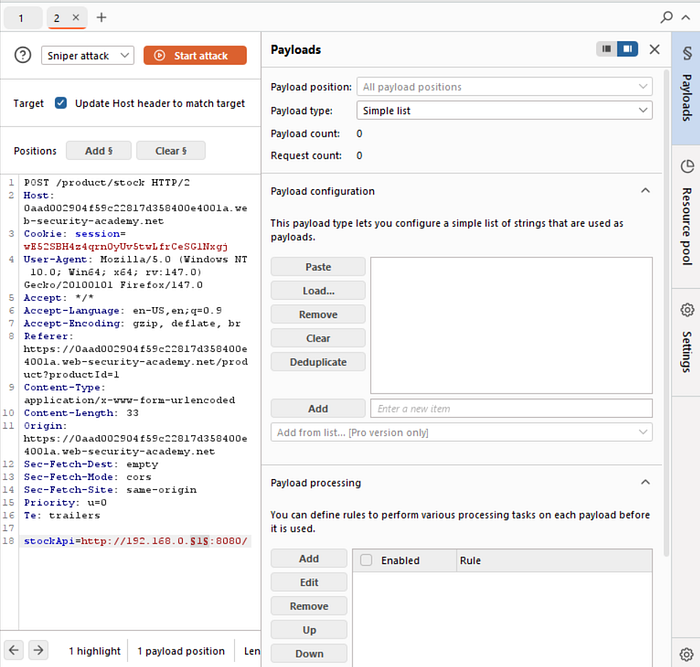700x667 pixels.
Task: Open the Sniper attack type dropdown
Action: [x=88, y=55]
